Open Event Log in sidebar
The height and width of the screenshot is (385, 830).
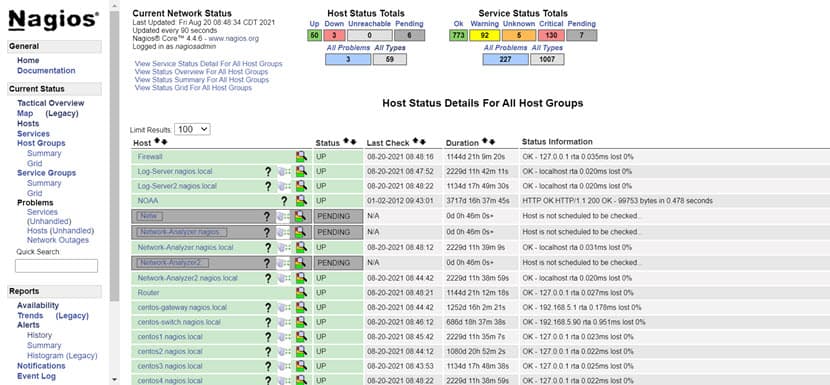[x=36, y=376]
